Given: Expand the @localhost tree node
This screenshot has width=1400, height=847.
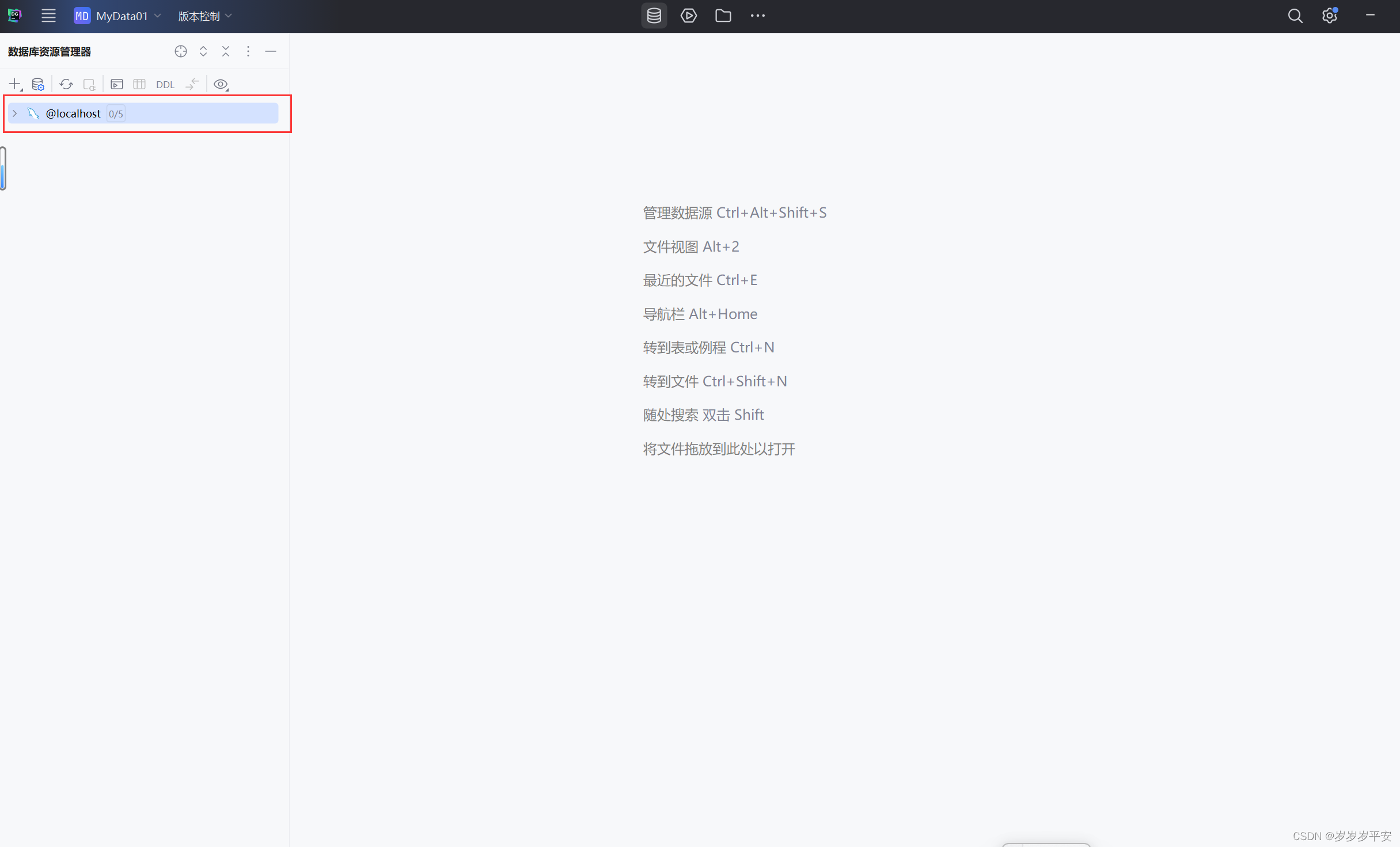Looking at the screenshot, I should tap(15, 113).
